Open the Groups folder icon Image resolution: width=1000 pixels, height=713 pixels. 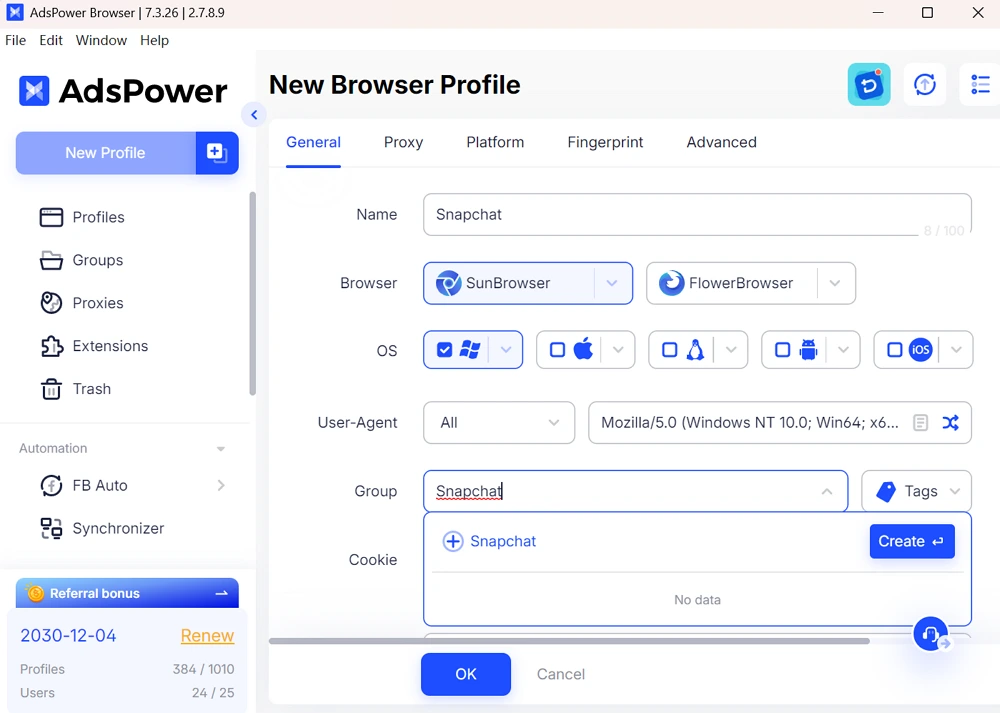click(51, 260)
